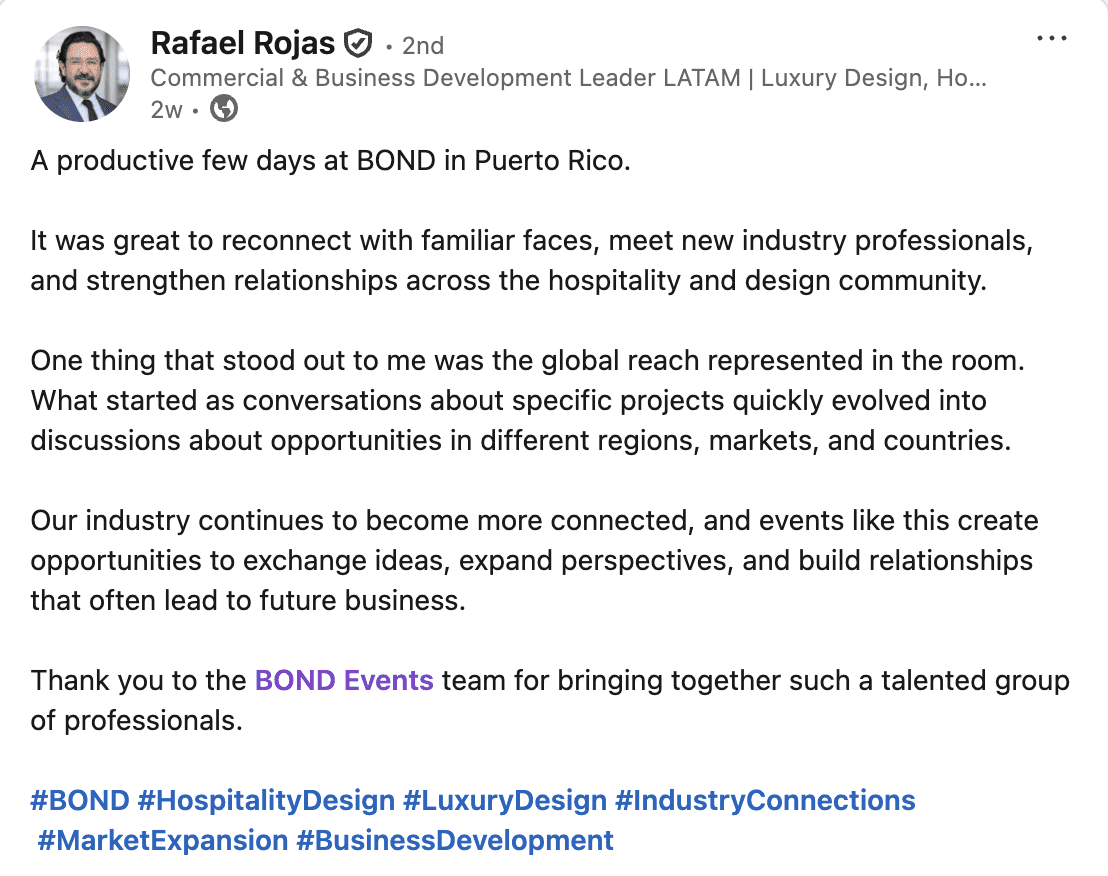This screenshot has width=1108, height=876.
Task: Open the #IndustryConnections hashtag
Action: click(765, 800)
